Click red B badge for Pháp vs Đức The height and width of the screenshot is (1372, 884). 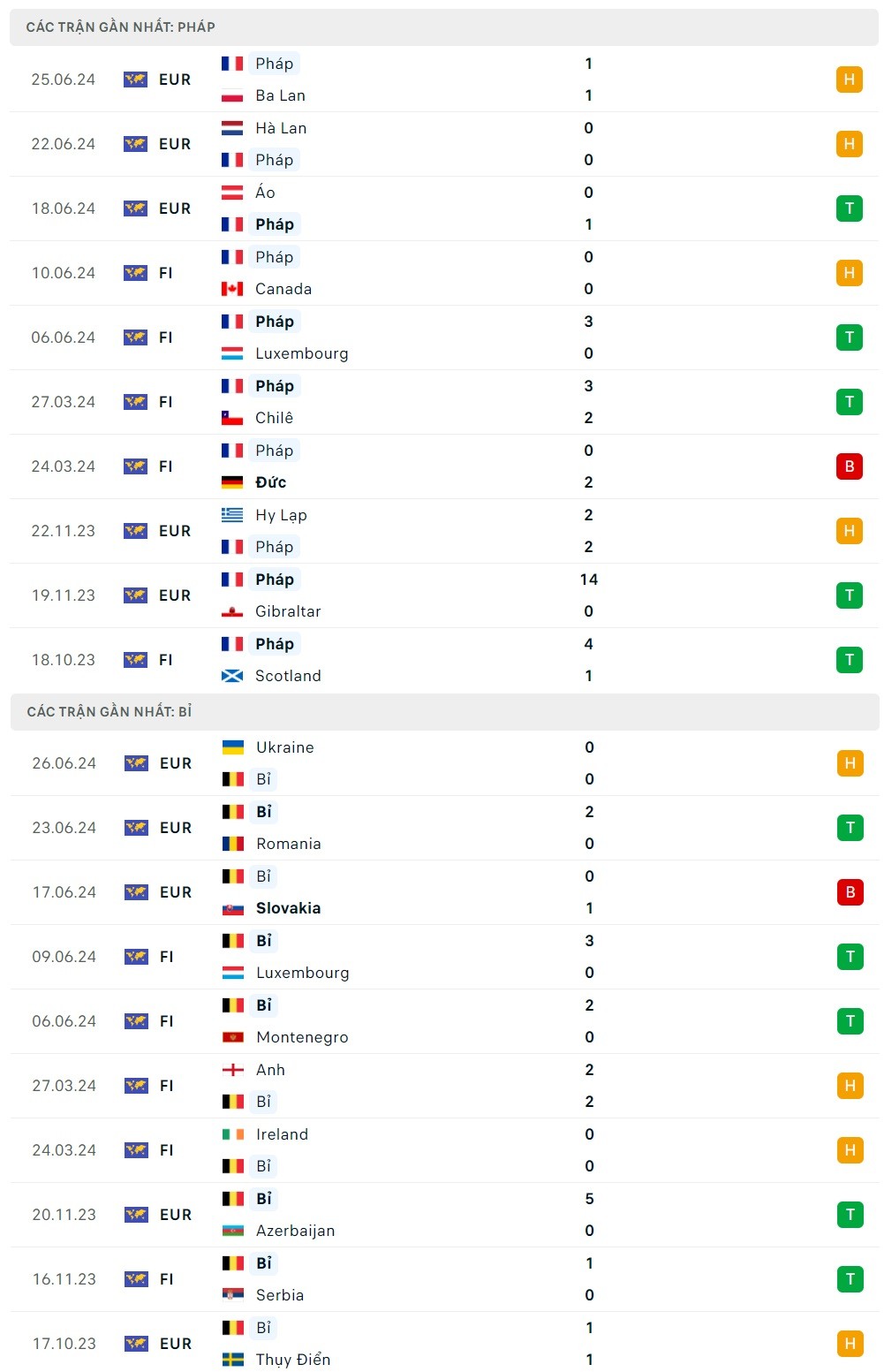[849, 466]
